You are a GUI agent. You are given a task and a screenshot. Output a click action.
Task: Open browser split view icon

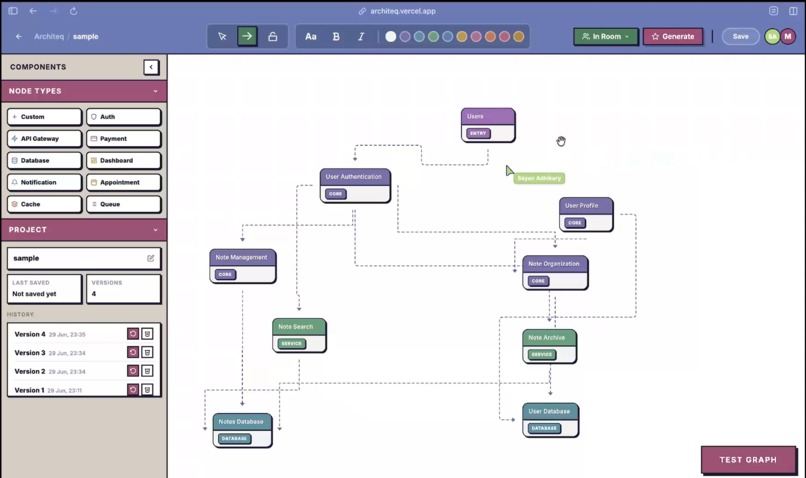(x=793, y=11)
